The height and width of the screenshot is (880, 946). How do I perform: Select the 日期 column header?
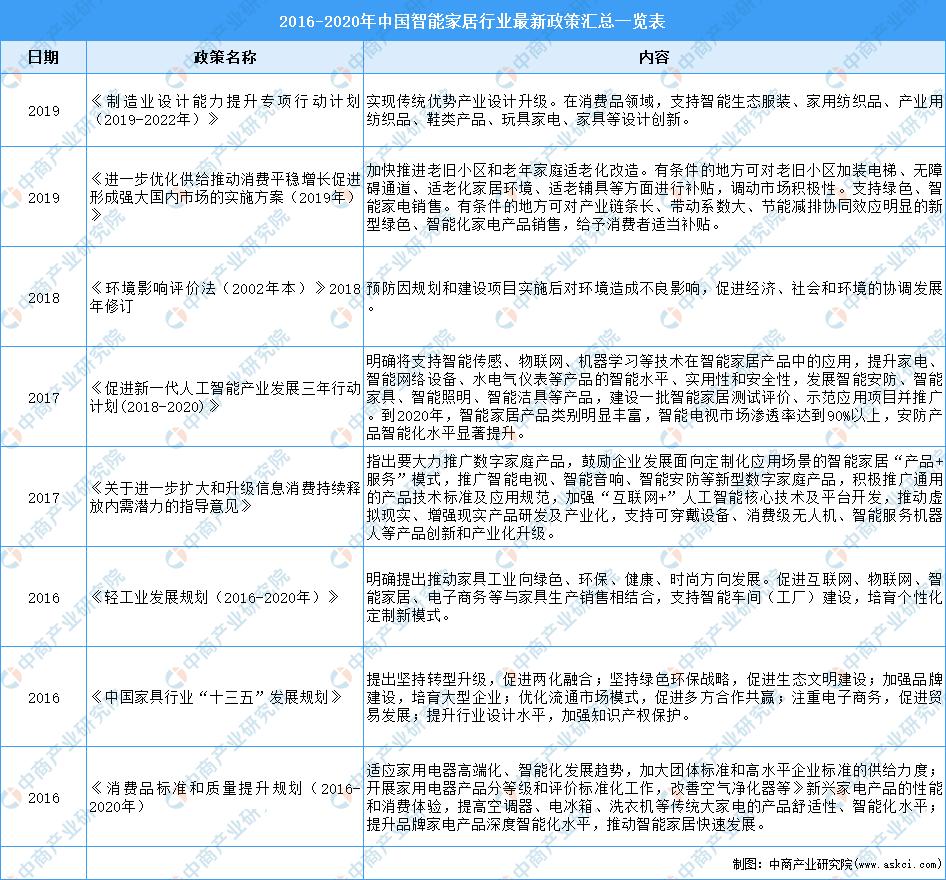pyautogui.click(x=43, y=57)
